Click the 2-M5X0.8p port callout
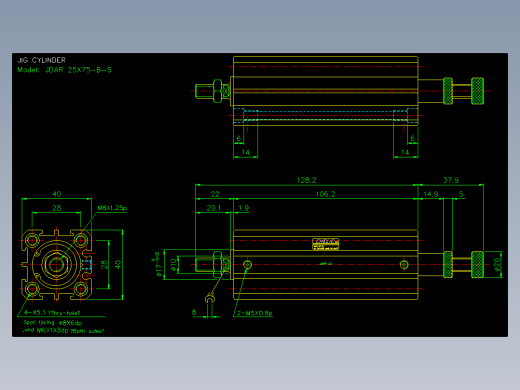 pos(255,313)
